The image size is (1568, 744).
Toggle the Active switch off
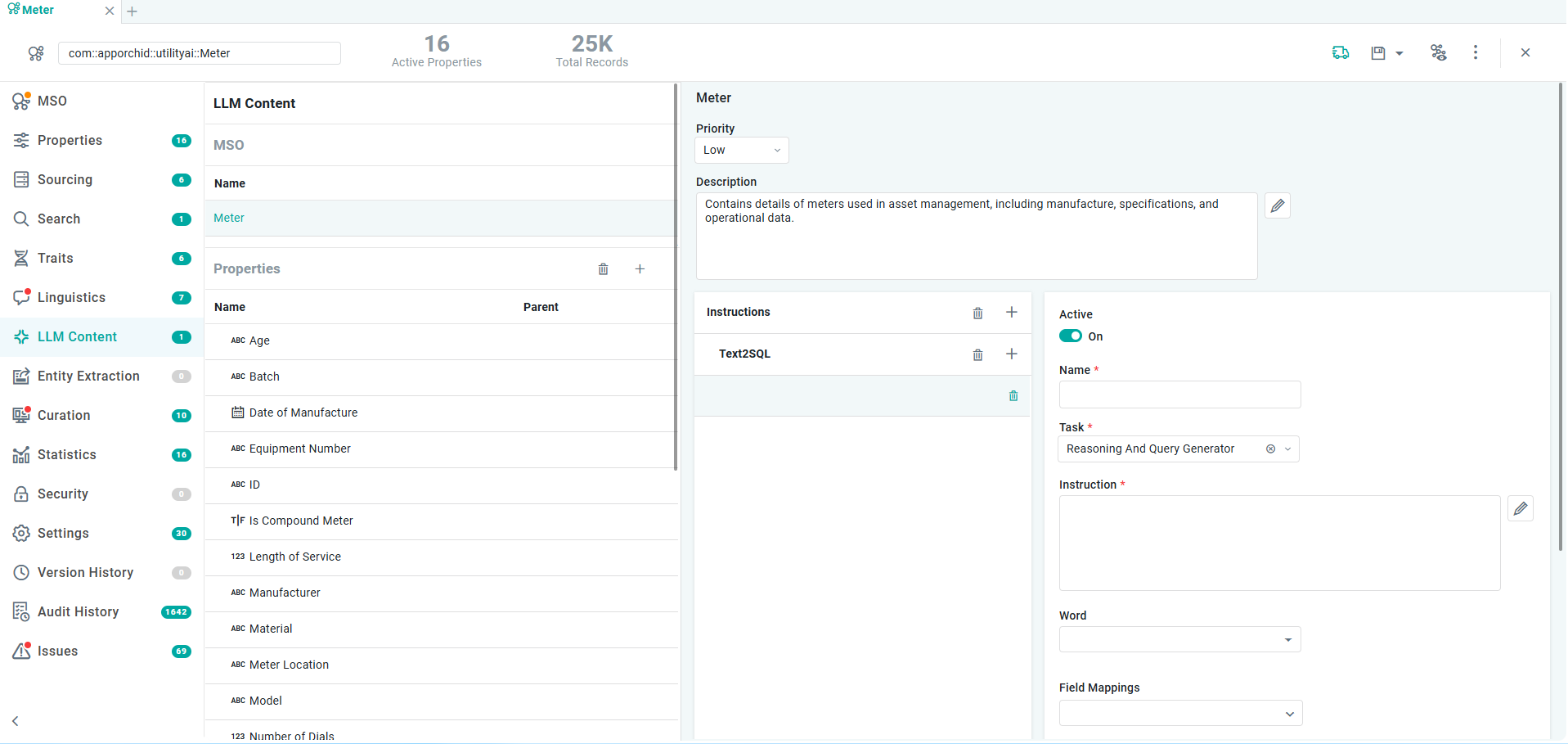[1070, 336]
